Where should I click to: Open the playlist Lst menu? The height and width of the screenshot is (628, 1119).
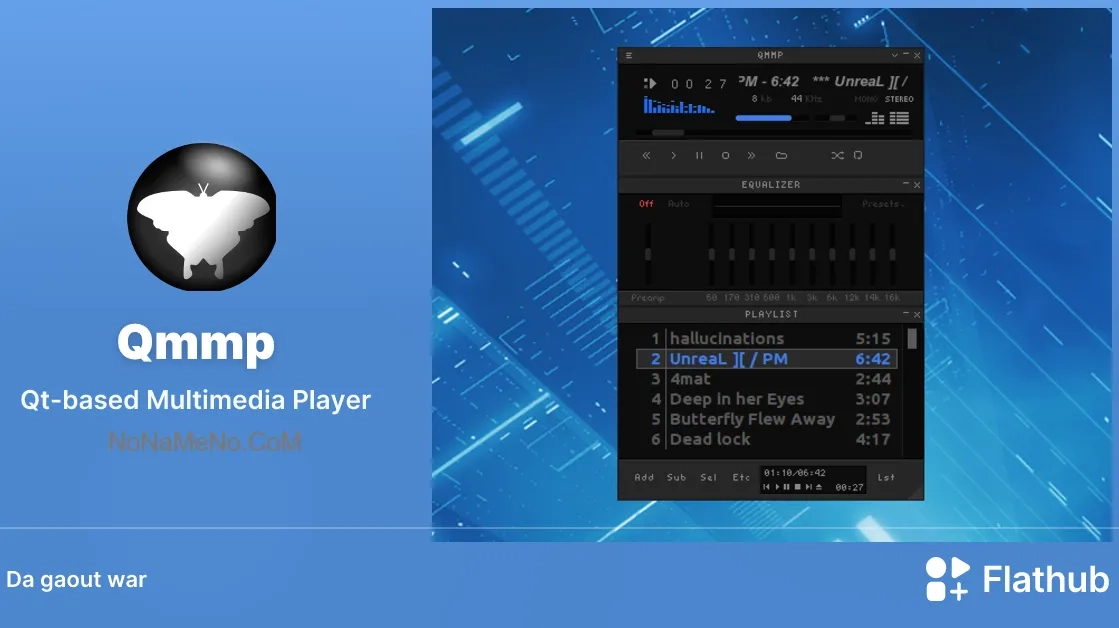[886, 478]
